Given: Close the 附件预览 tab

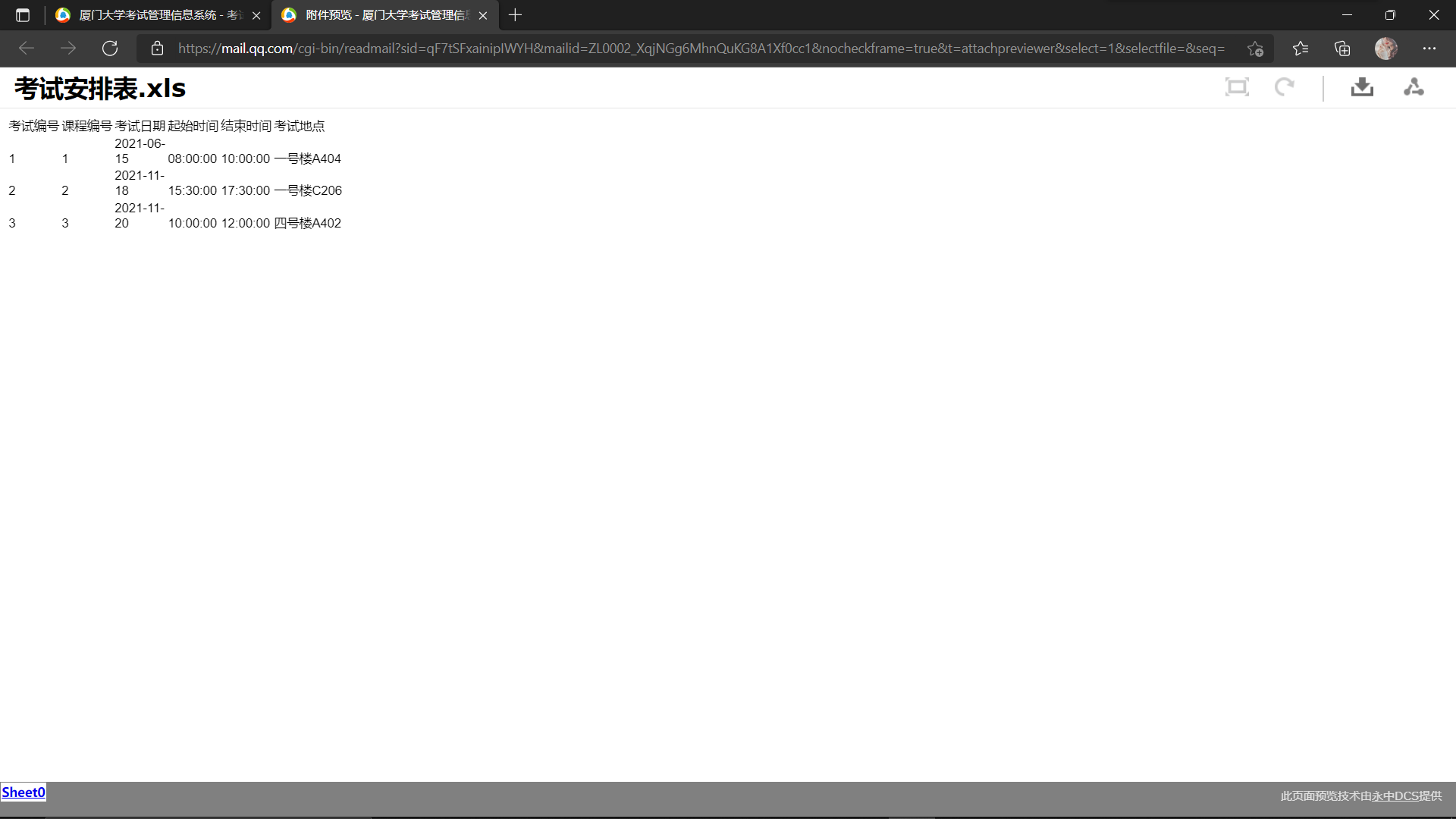Looking at the screenshot, I should click(x=483, y=15).
